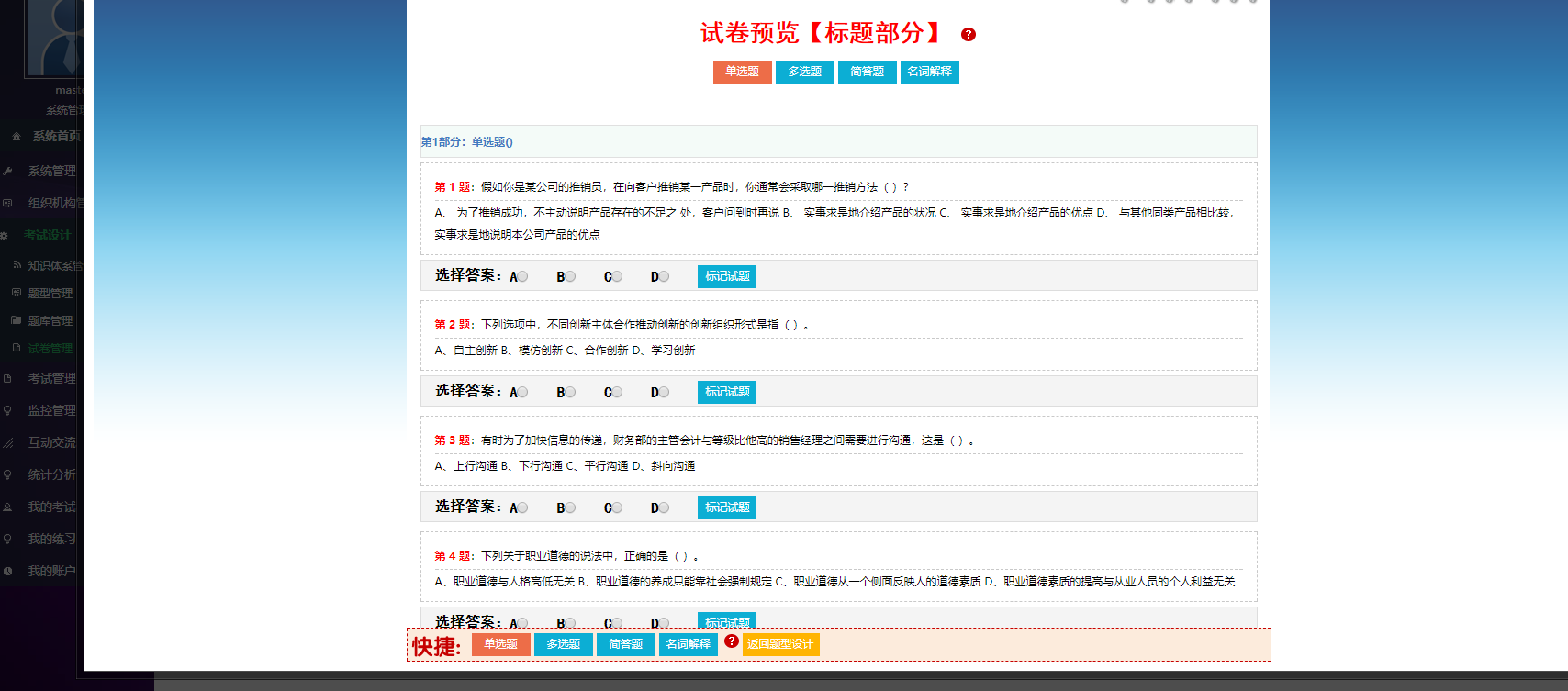Click the home icon for 系统首页
Viewport: 1568px width, 691px height.
(17, 137)
